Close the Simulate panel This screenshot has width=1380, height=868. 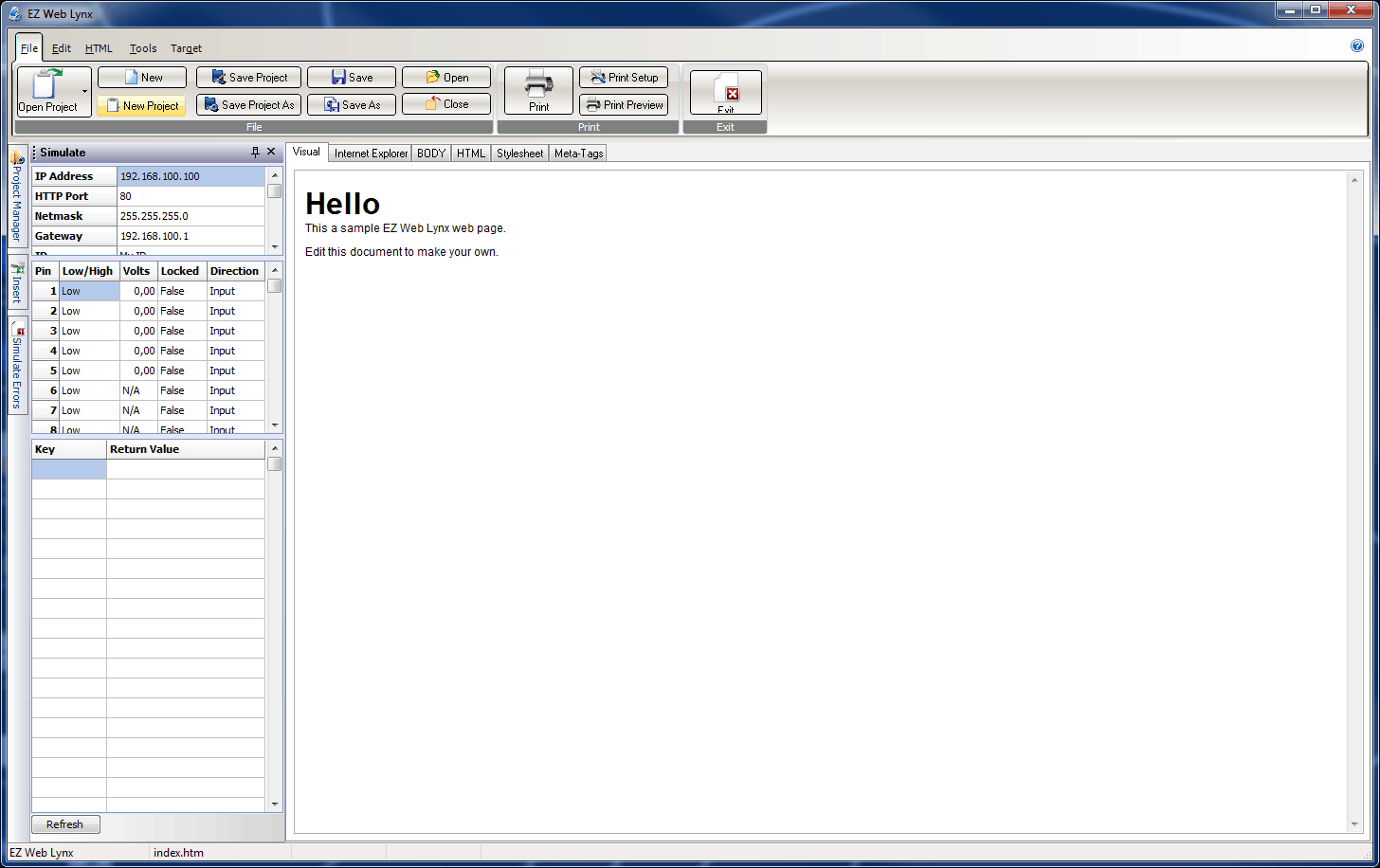tap(271, 153)
